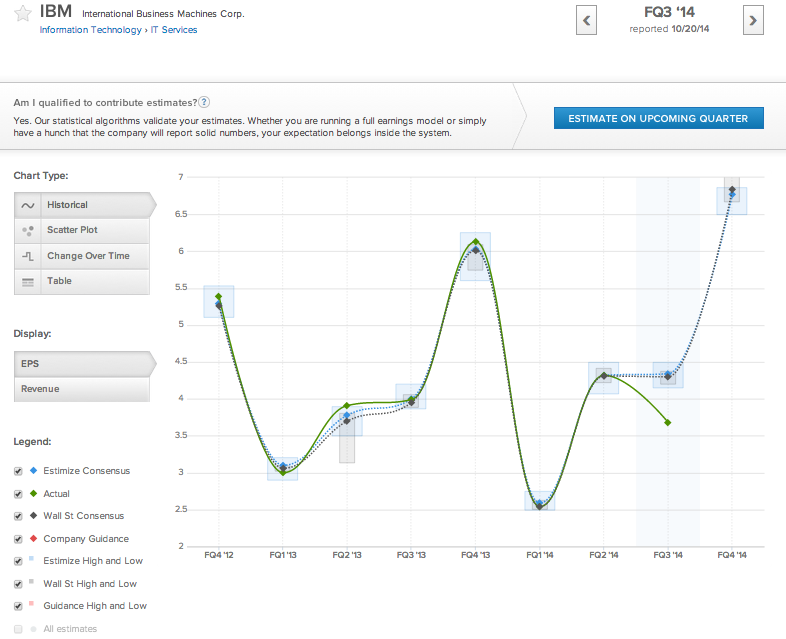Viewport: 786px width, 639px height.
Task: Select the EPS display tab
Action: (82, 364)
